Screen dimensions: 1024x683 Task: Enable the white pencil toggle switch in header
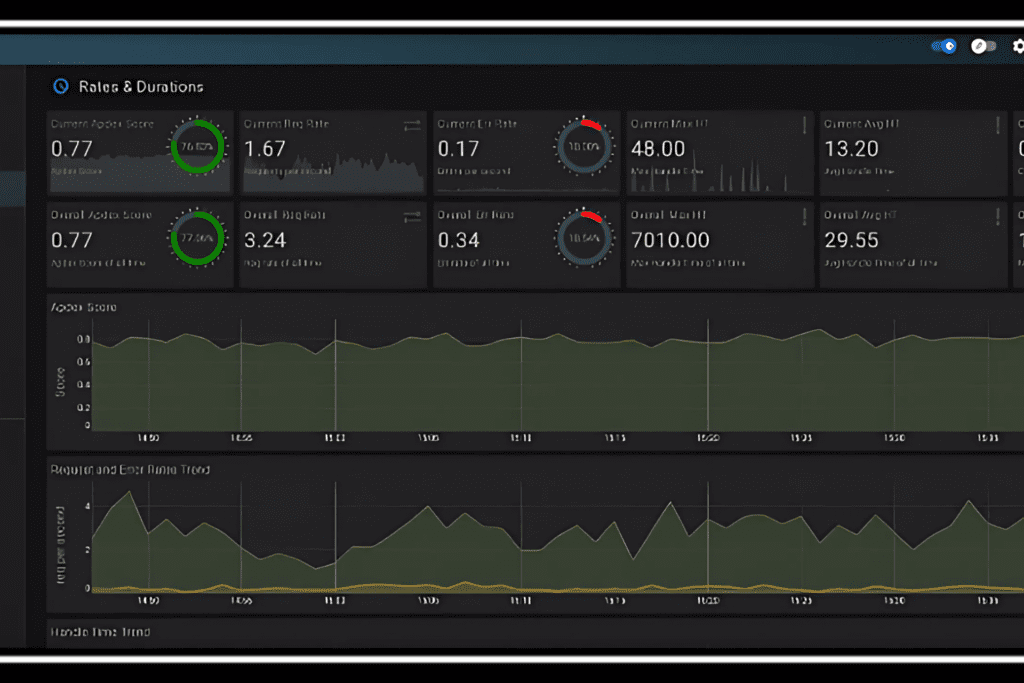pyautogui.click(x=984, y=46)
